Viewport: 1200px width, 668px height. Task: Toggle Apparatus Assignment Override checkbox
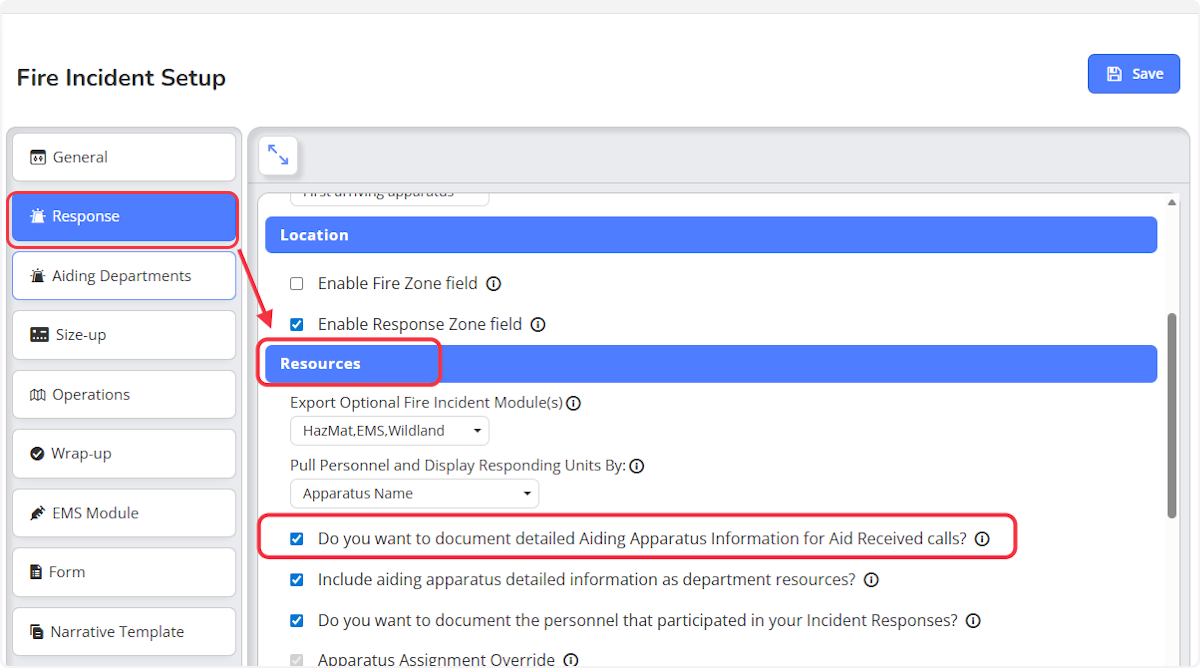pyautogui.click(x=297, y=660)
